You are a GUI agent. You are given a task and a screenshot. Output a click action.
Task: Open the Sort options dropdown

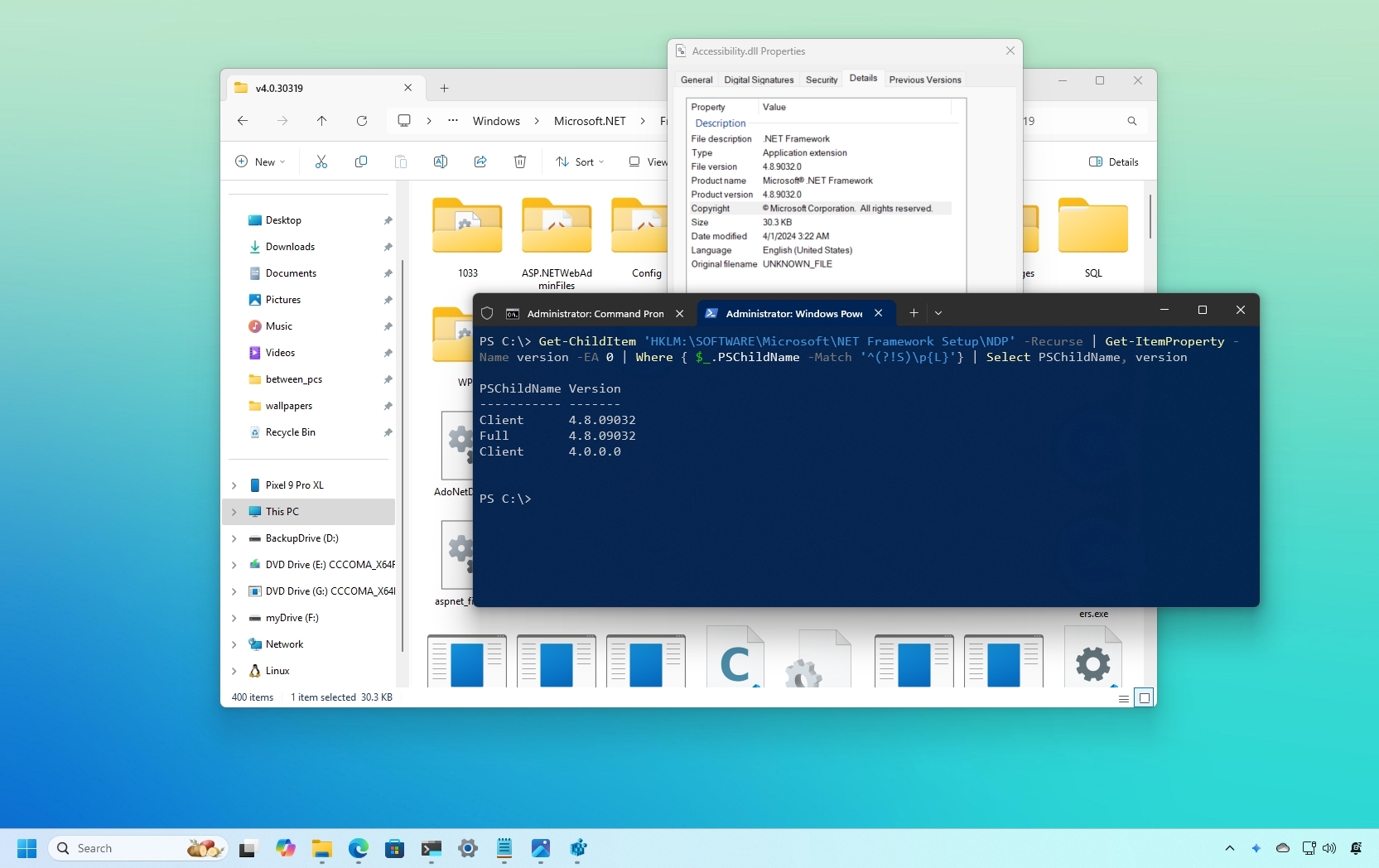(580, 162)
